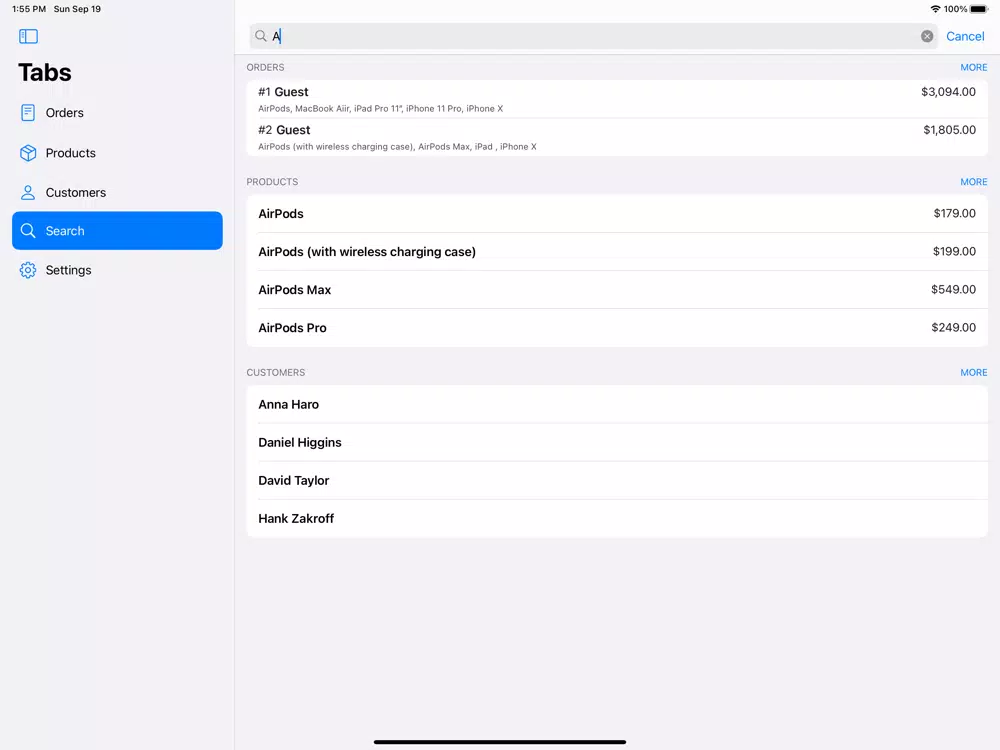Image resolution: width=1000 pixels, height=750 pixels.
Task: Click the Tabs sidebar title
Action: point(45,73)
